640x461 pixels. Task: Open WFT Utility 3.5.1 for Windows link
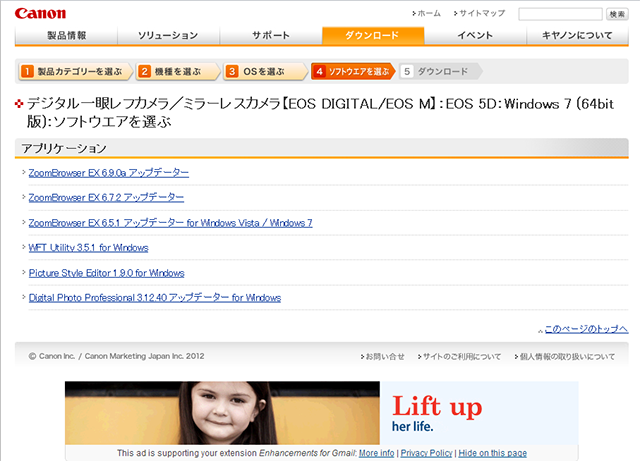pos(88,248)
